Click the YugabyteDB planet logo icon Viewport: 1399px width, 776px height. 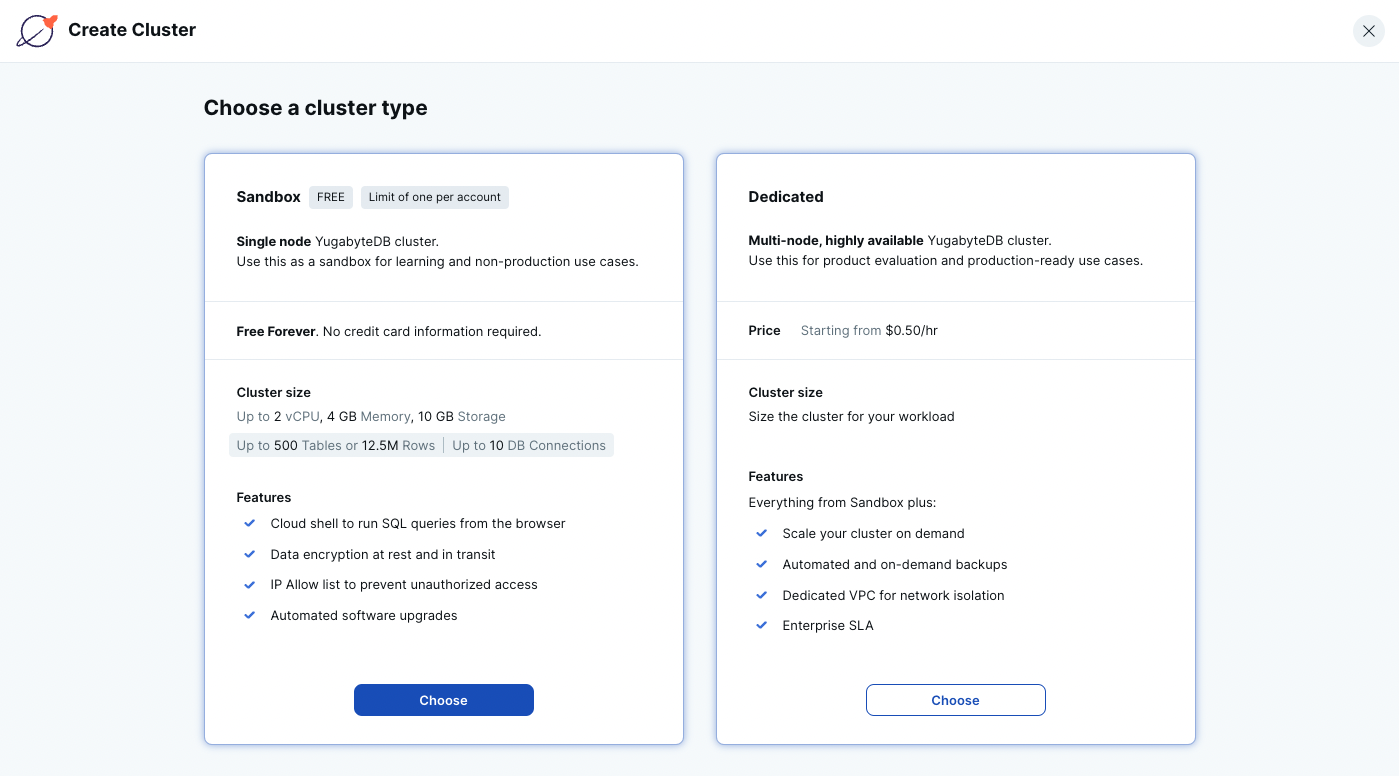click(x=37, y=31)
